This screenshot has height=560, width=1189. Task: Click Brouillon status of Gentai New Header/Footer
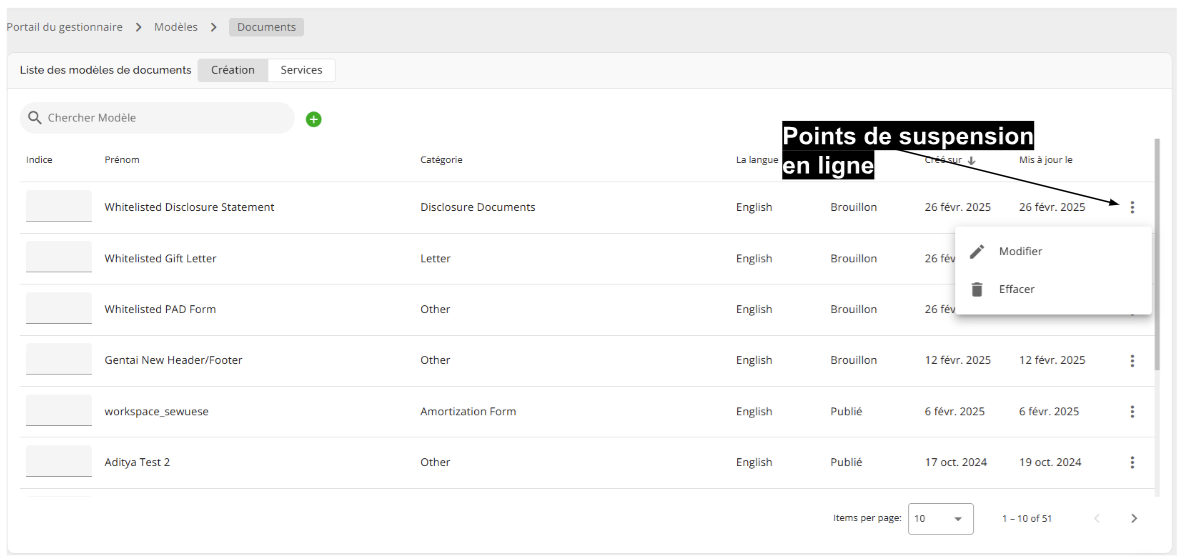pyautogui.click(x=854, y=361)
